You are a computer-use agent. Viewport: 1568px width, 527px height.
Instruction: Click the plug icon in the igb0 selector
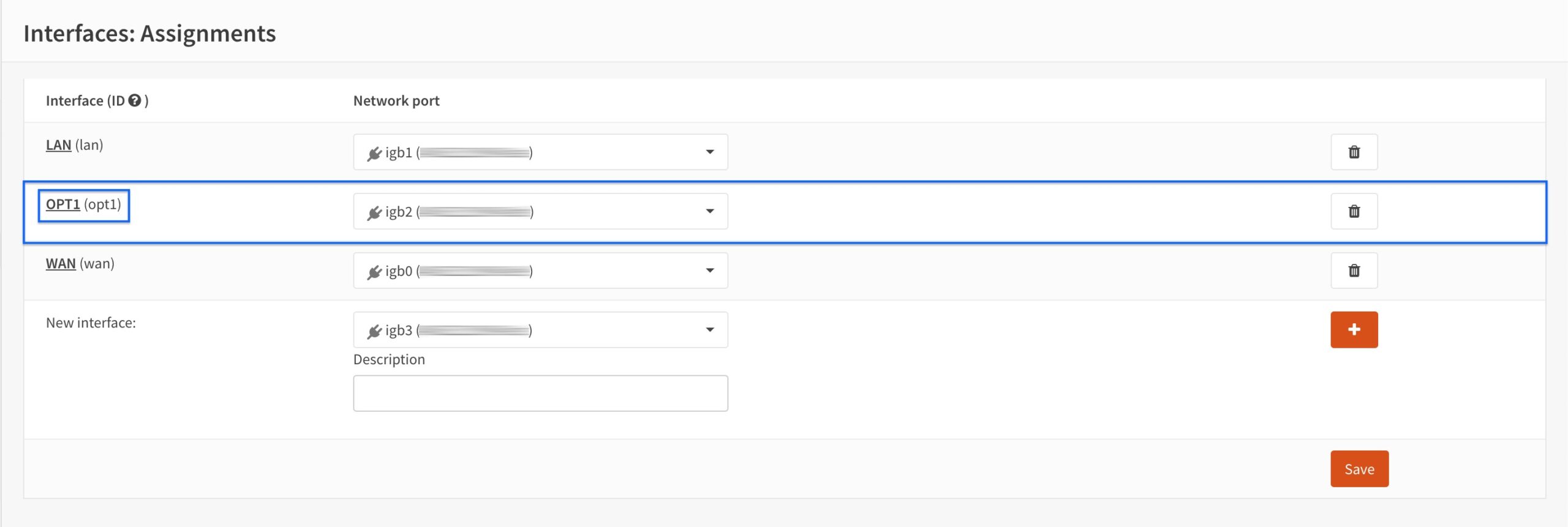[x=374, y=272]
